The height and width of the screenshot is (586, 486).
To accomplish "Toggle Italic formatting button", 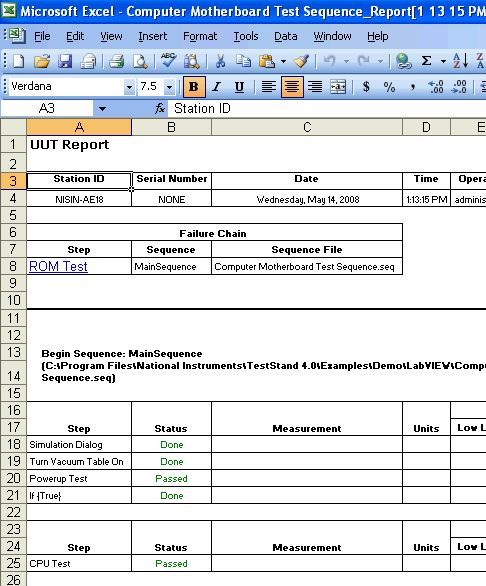I will tap(216, 87).
